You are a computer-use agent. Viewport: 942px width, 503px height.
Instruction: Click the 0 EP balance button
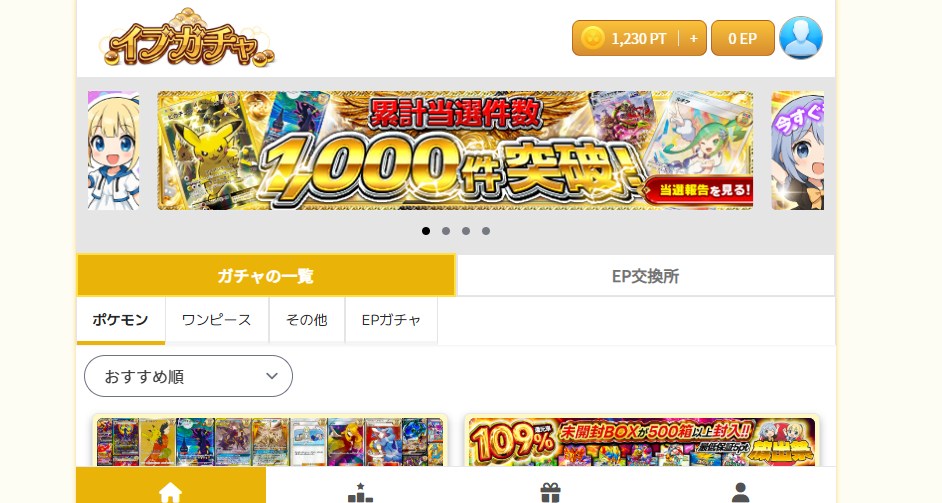coord(743,38)
